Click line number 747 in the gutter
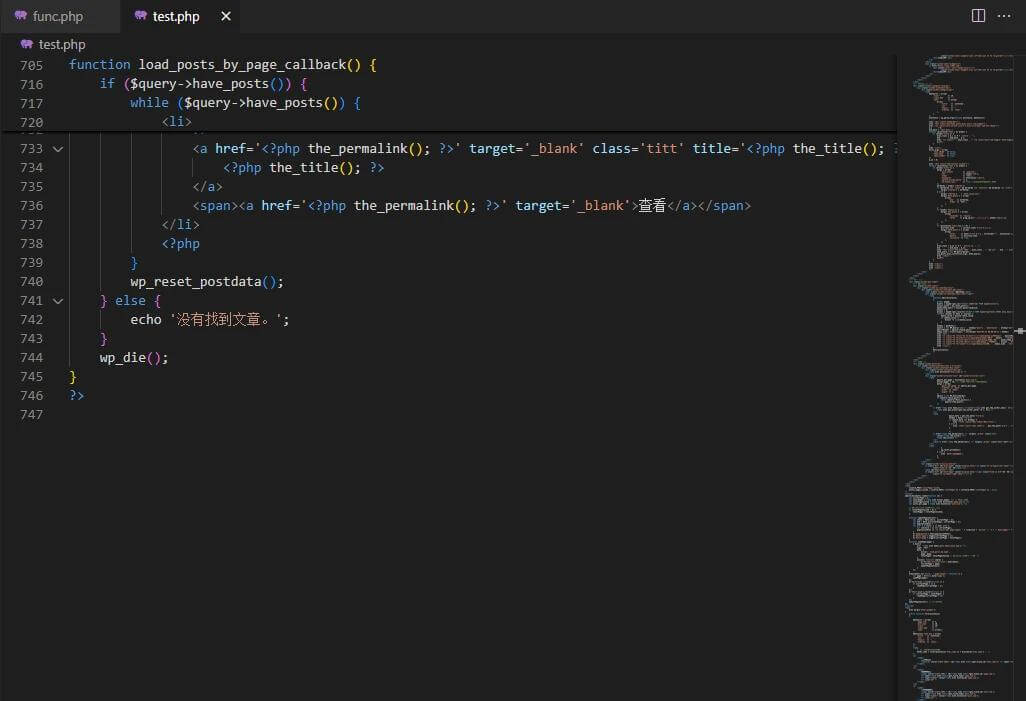This screenshot has width=1026, height=701. coord(31,414)
